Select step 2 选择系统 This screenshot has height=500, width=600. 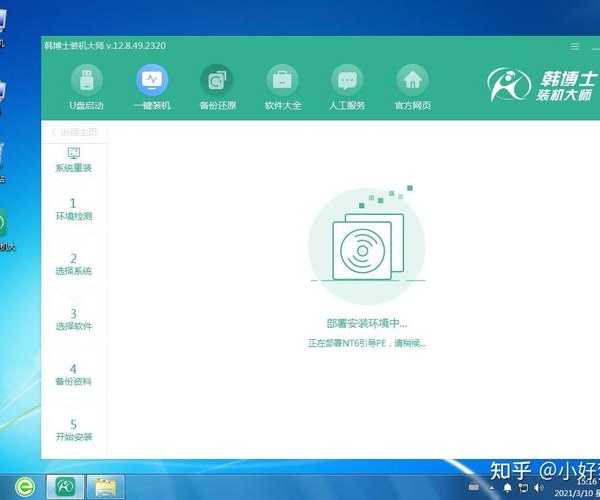(73, 264)
